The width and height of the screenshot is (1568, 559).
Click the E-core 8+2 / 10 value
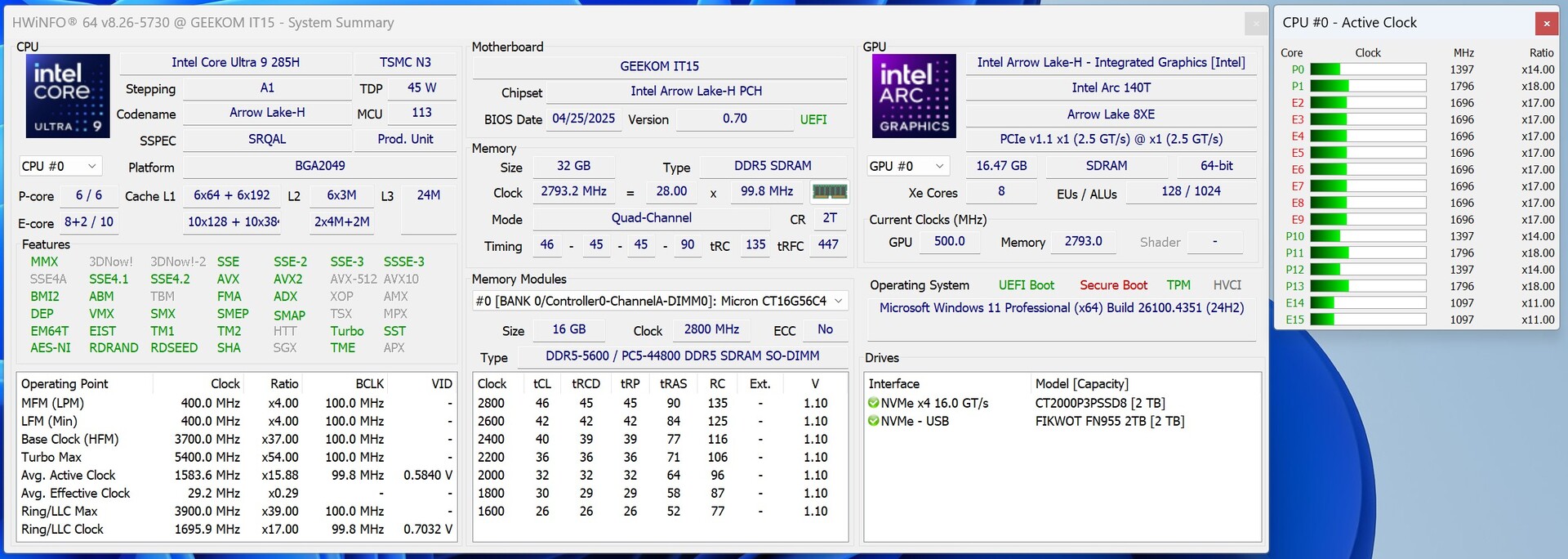pyautogui.click(x=89, y=221)
